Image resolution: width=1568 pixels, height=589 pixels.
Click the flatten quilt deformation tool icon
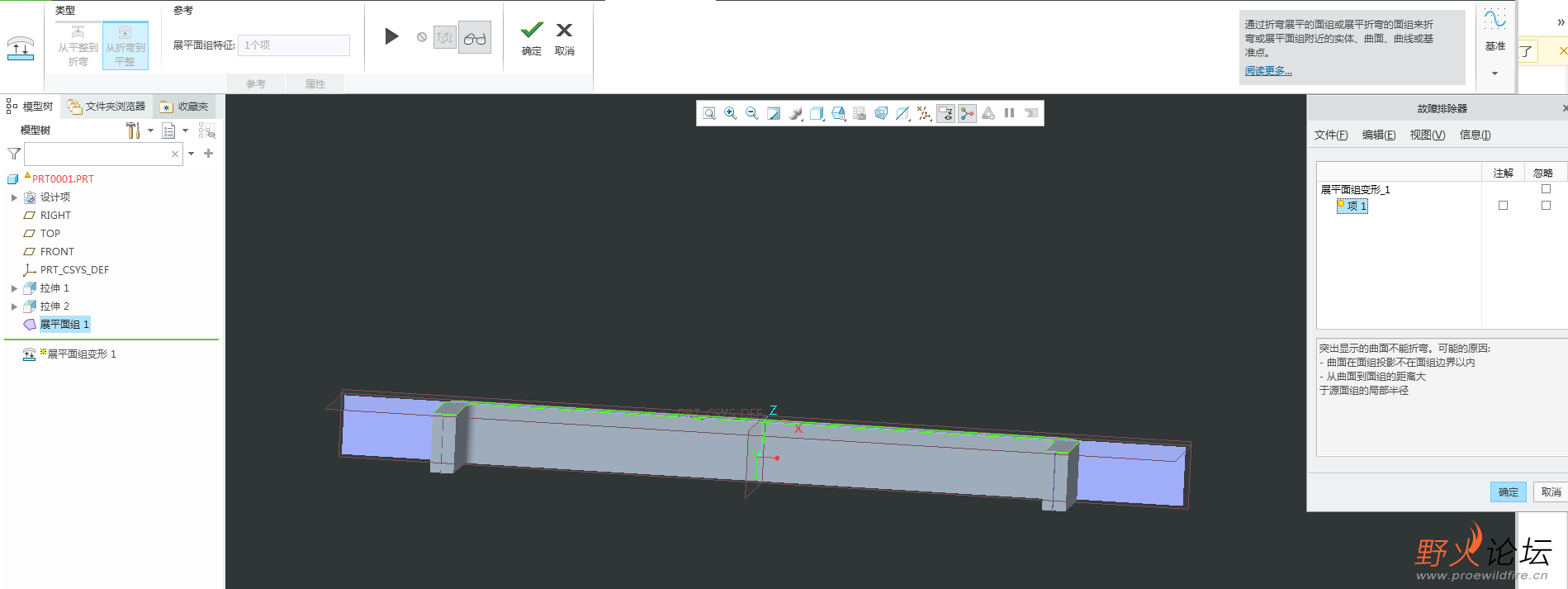(x=21, y=48)
